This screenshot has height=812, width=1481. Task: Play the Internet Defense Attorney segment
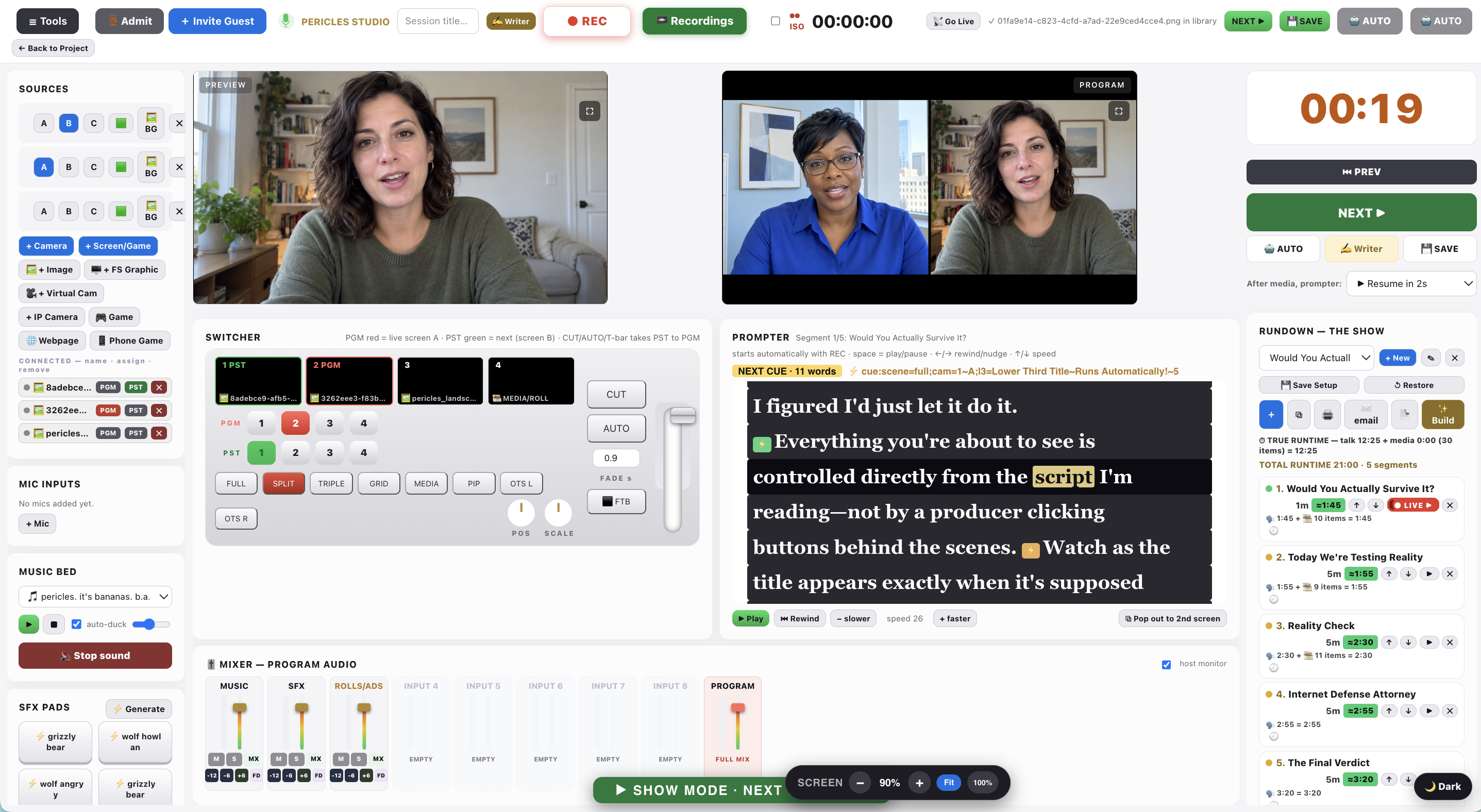[x=1428, y=711]
